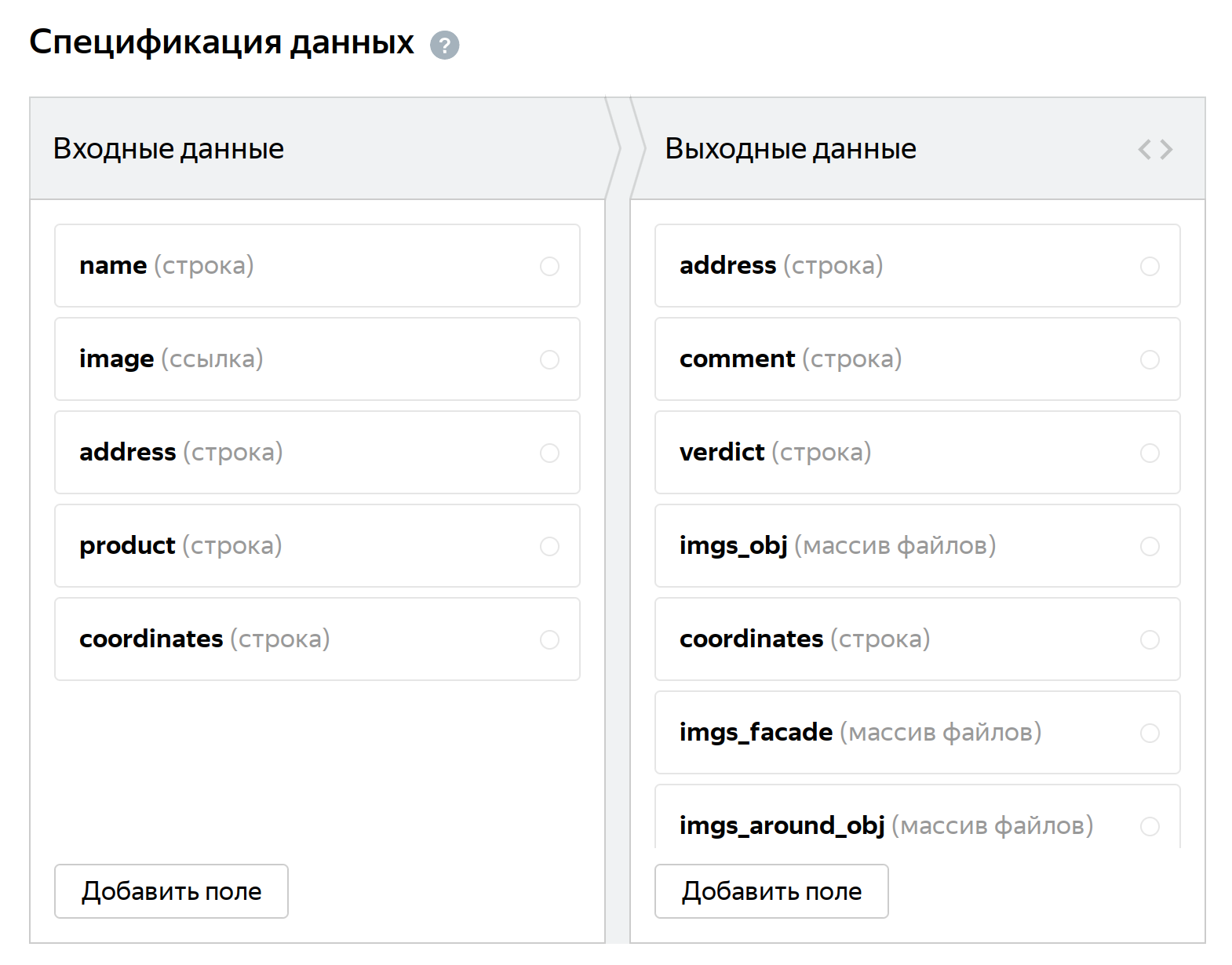Select the circle for imgs_obj field

(x=1150, y=547)
